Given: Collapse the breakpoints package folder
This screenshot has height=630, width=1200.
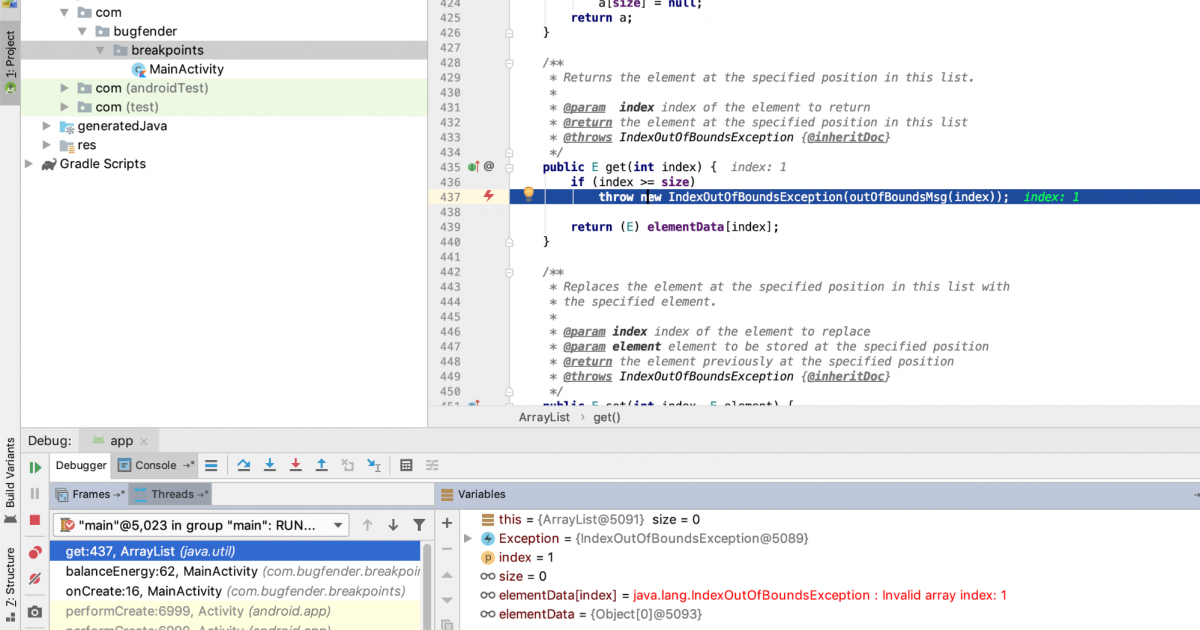Looking at the screenshot, I should click(101, 51).
